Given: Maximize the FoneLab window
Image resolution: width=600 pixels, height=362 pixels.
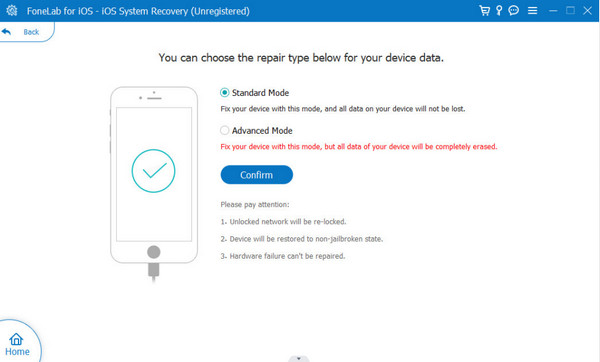Looking at the screenshot, I should coord(570,10).
